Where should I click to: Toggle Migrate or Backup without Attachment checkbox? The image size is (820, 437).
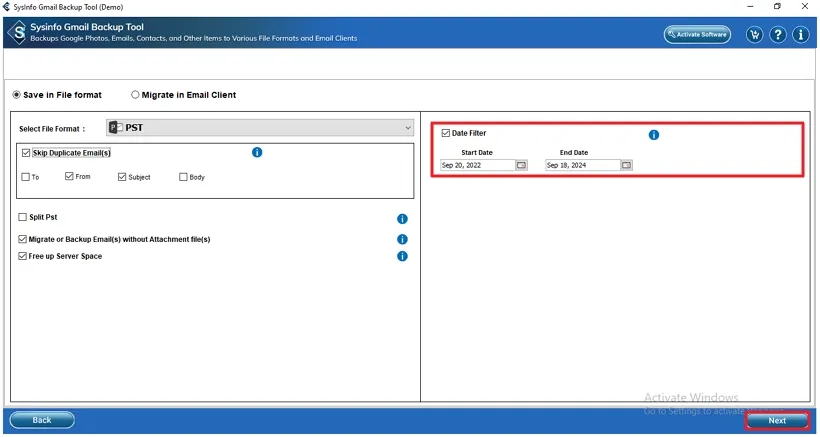pyautogui.click(x=22, y=239)
